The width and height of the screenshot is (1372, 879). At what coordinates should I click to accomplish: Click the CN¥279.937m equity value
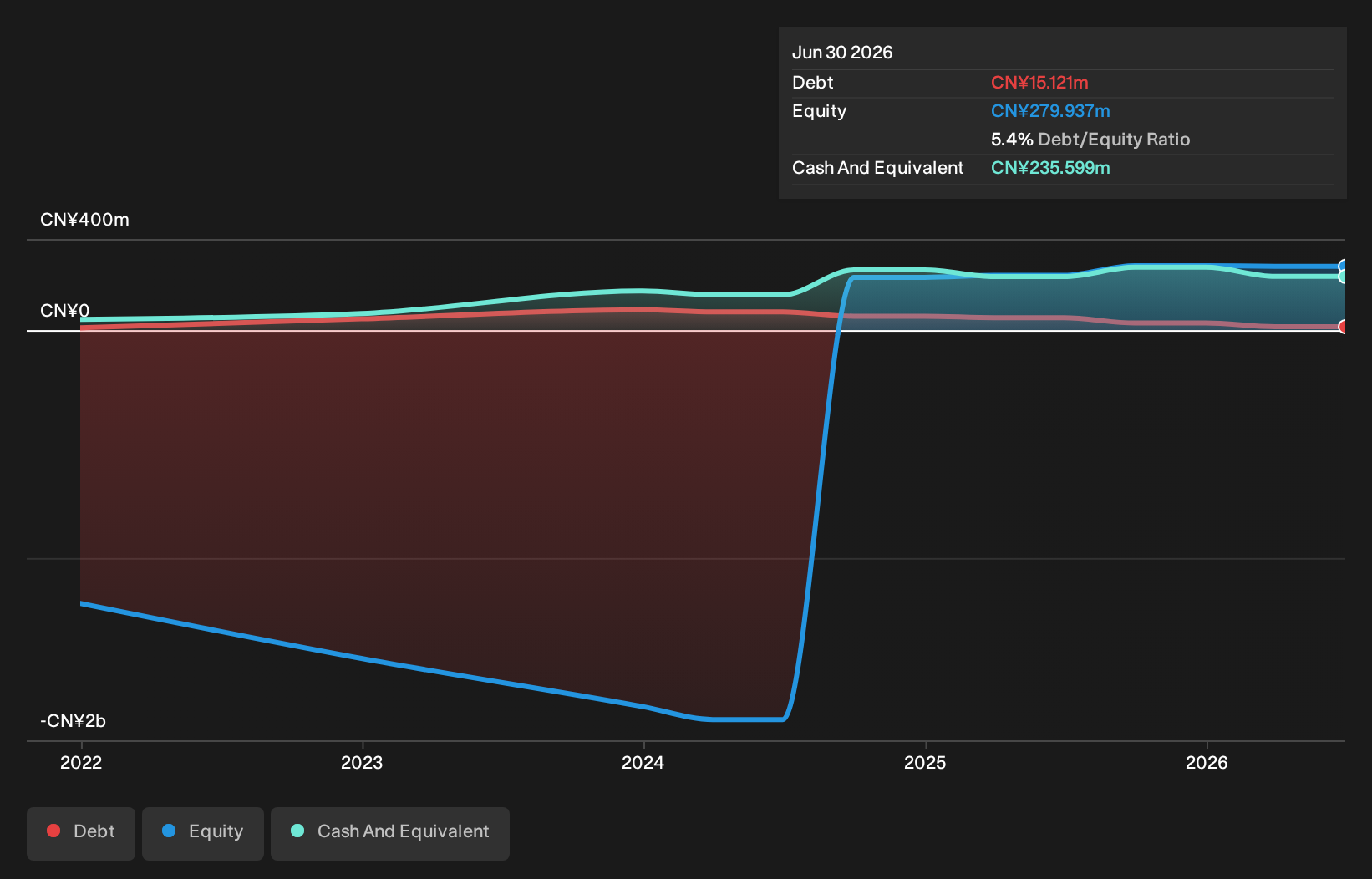pos(1050,111)
